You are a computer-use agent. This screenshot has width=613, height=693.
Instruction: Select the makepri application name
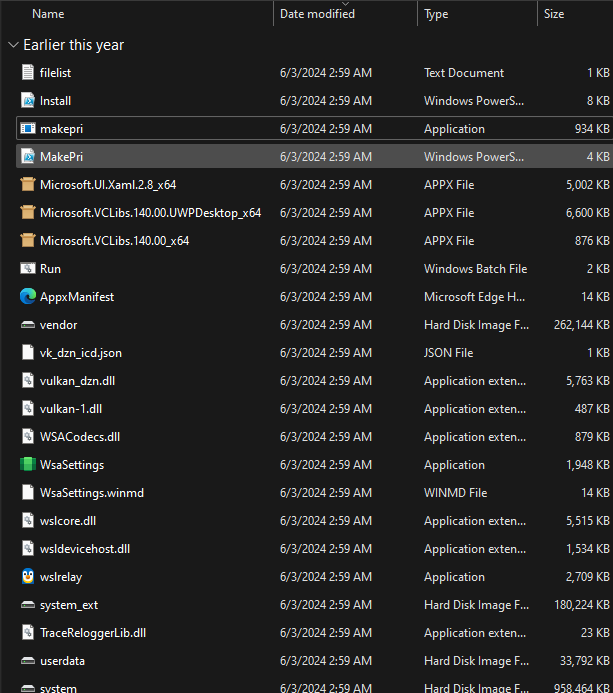61,129
